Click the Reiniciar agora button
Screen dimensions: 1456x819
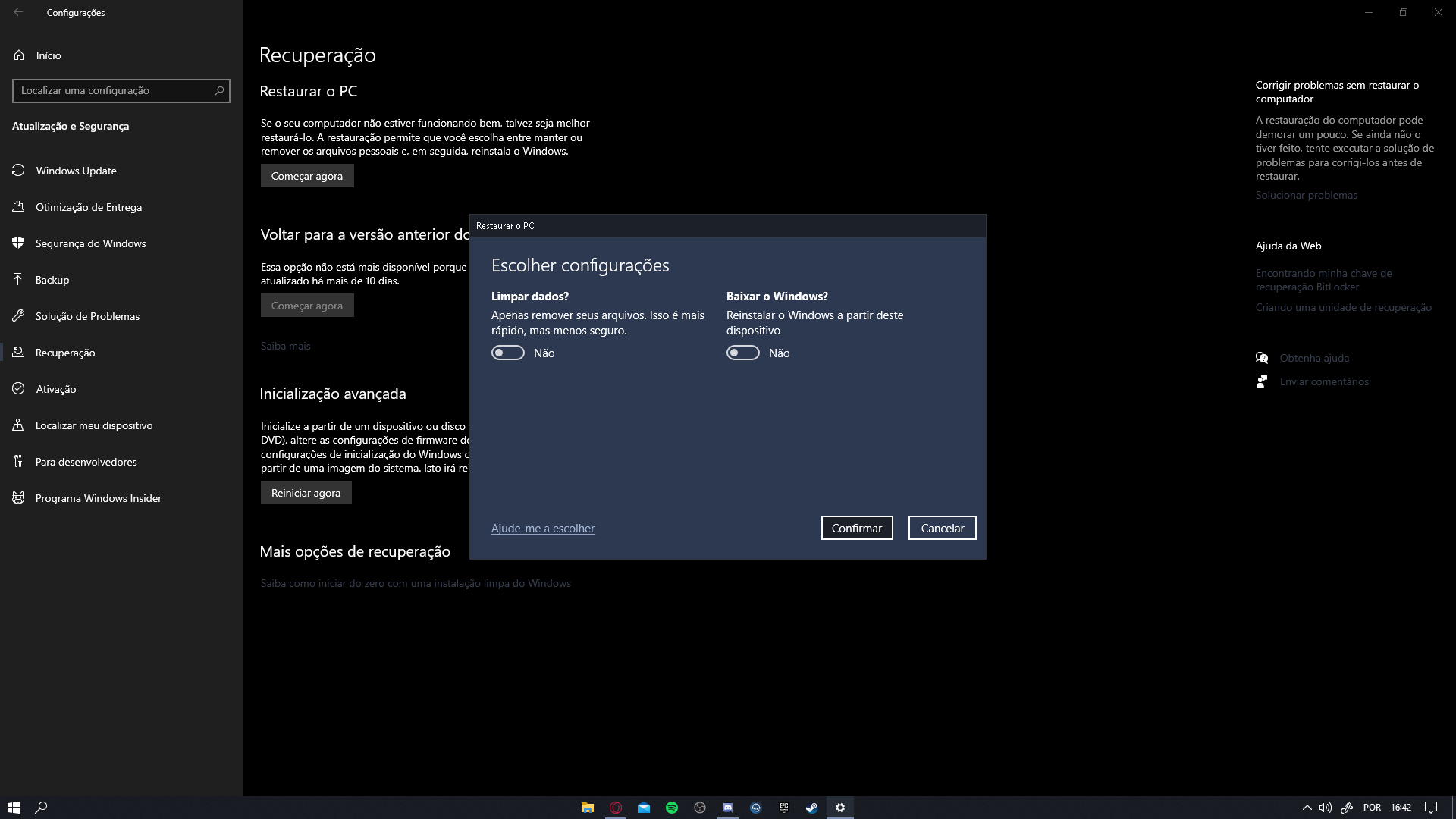(x=306, y=493)
